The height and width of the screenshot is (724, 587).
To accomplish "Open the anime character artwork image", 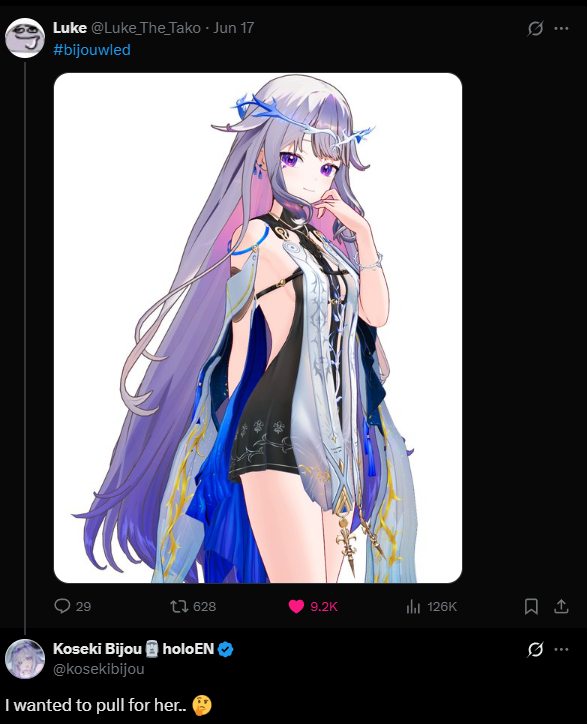I will 258,328.
